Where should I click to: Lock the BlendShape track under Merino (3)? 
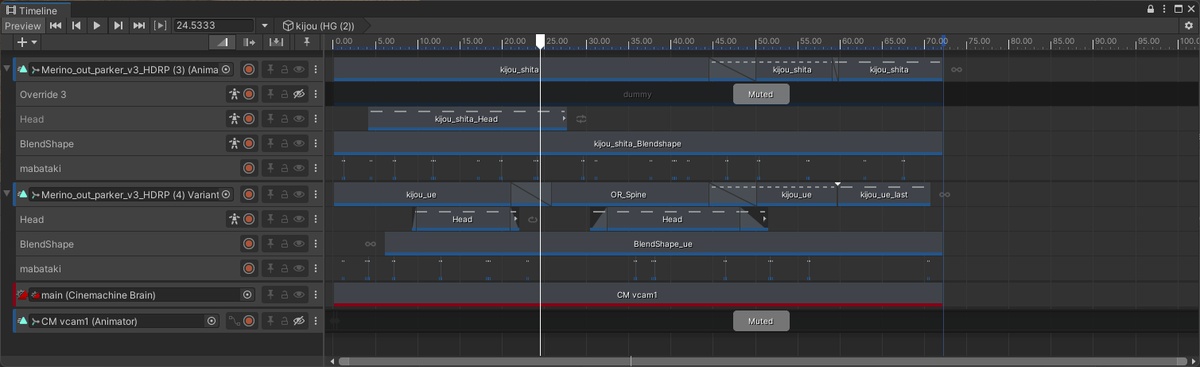(283, 144)
